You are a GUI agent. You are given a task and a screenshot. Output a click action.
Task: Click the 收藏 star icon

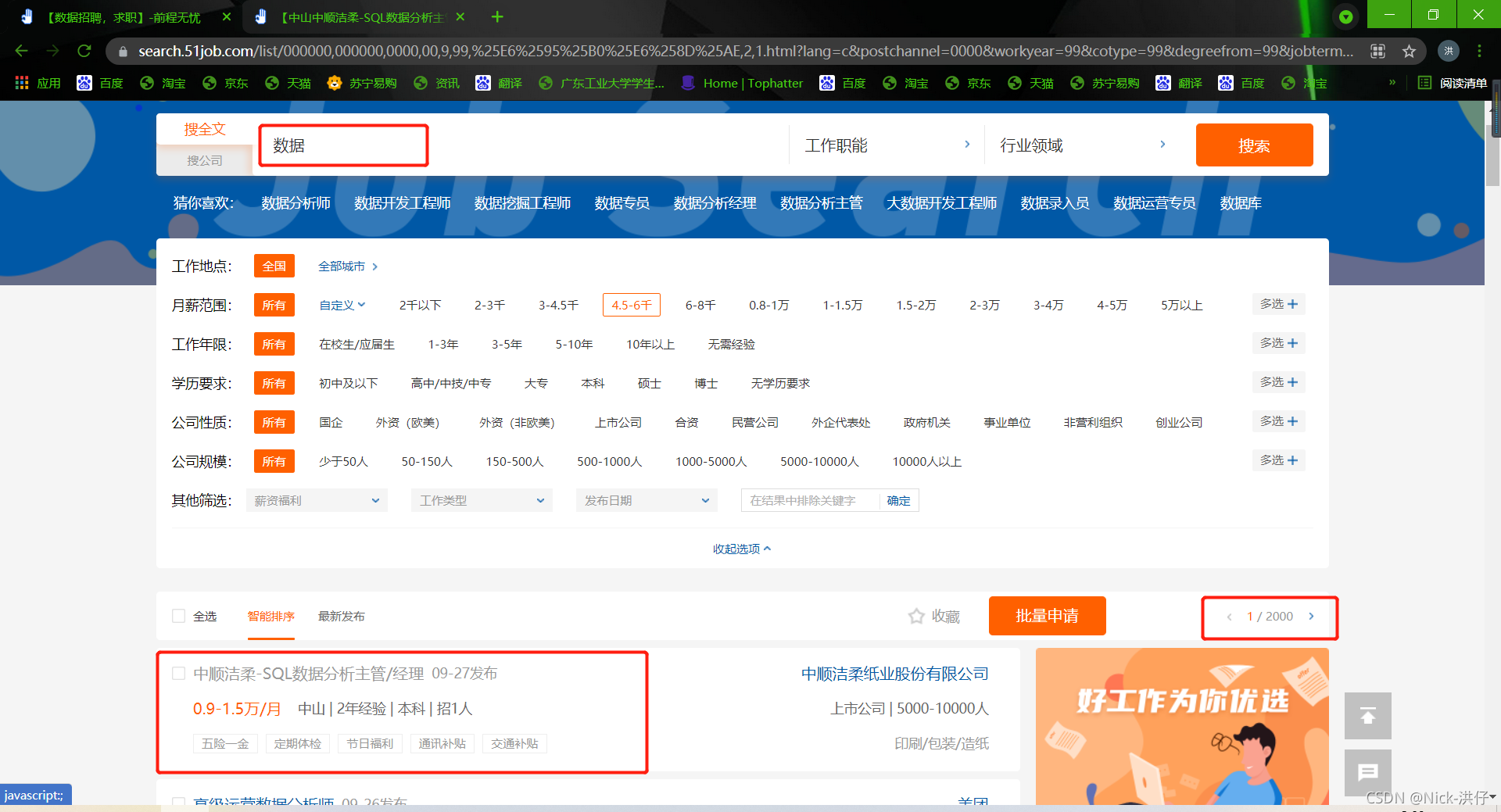916,617
